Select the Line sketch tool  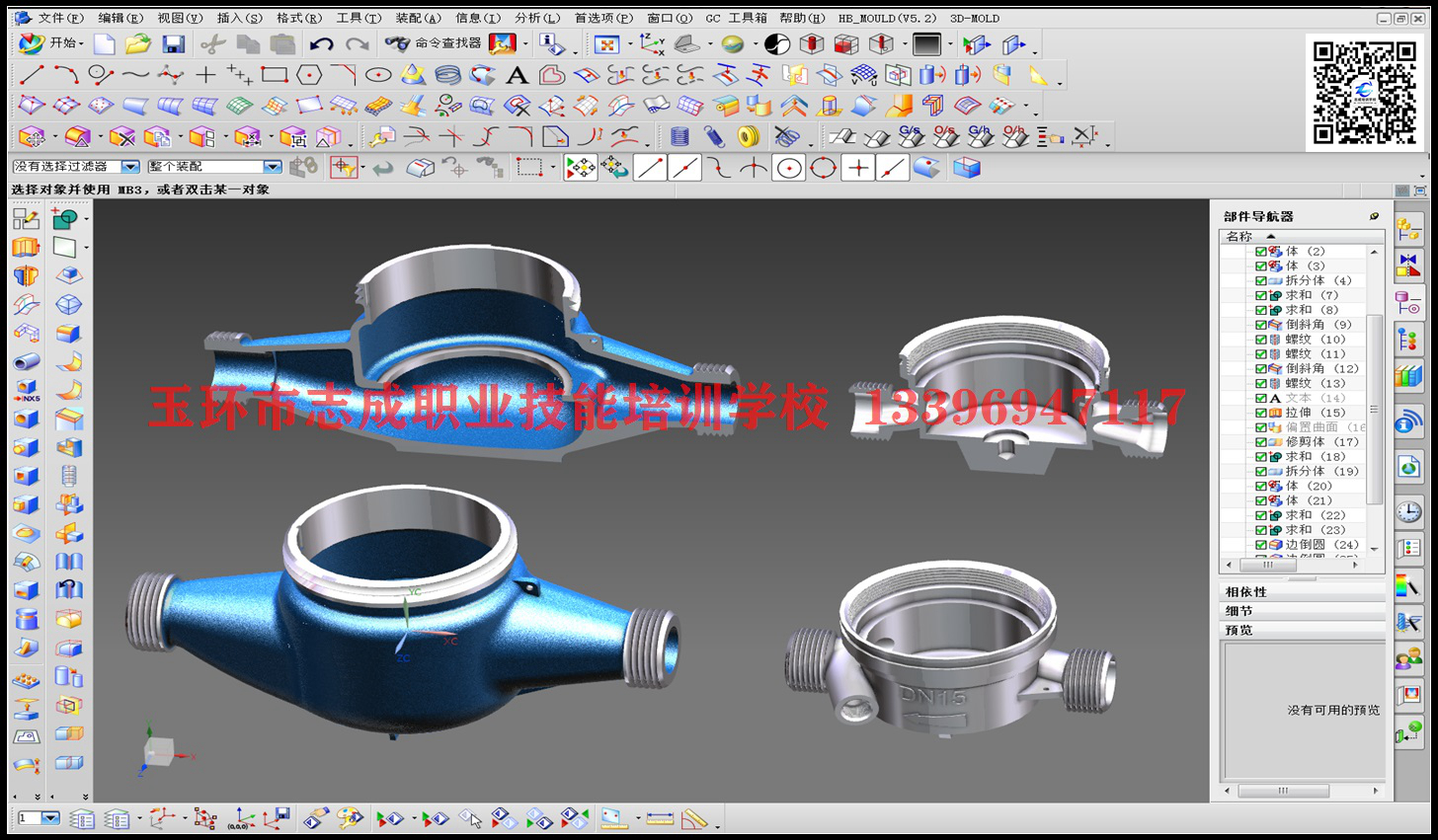[x=32, y=74]
